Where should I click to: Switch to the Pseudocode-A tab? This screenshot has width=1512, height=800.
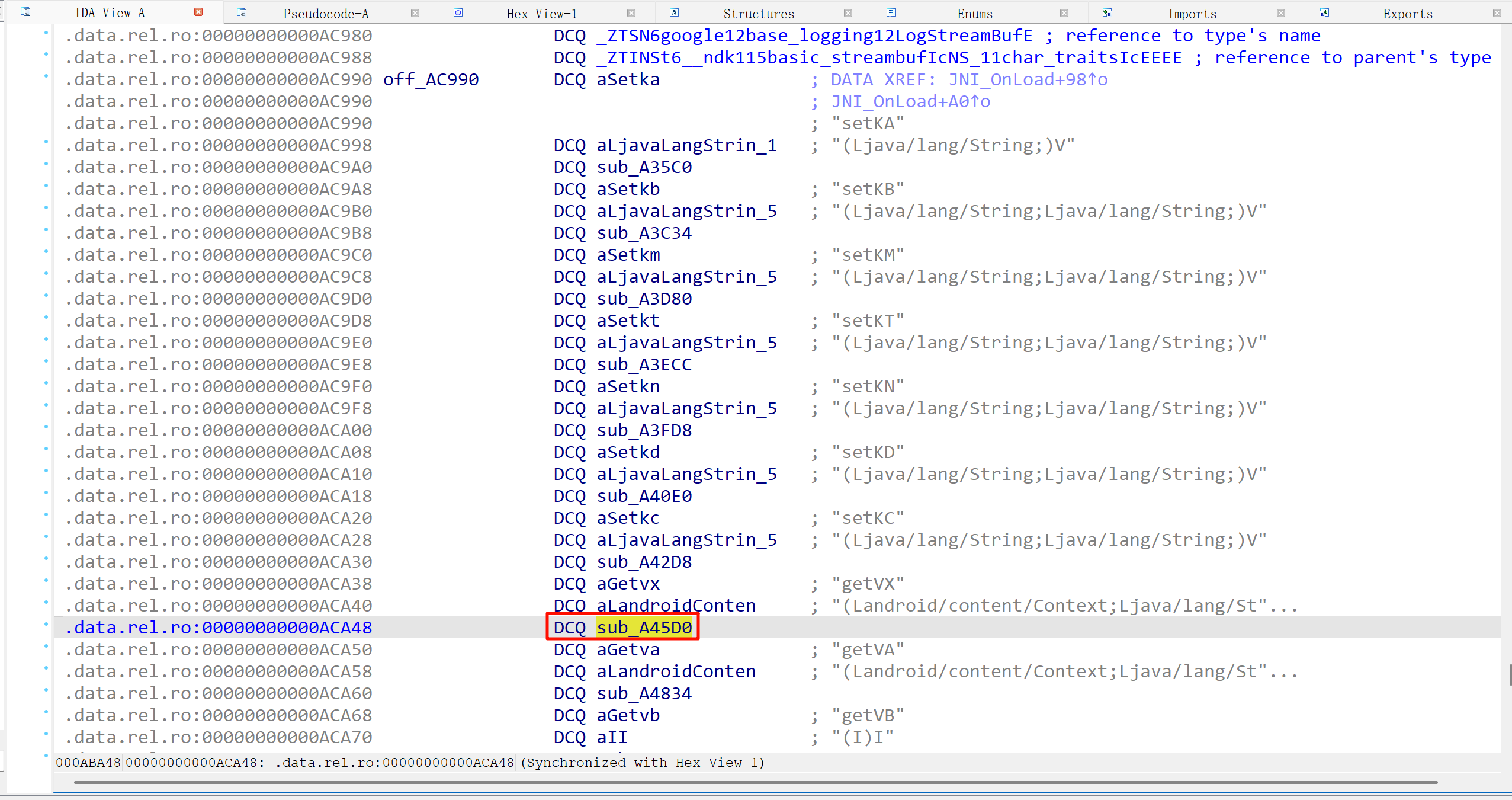coord(326,14)
